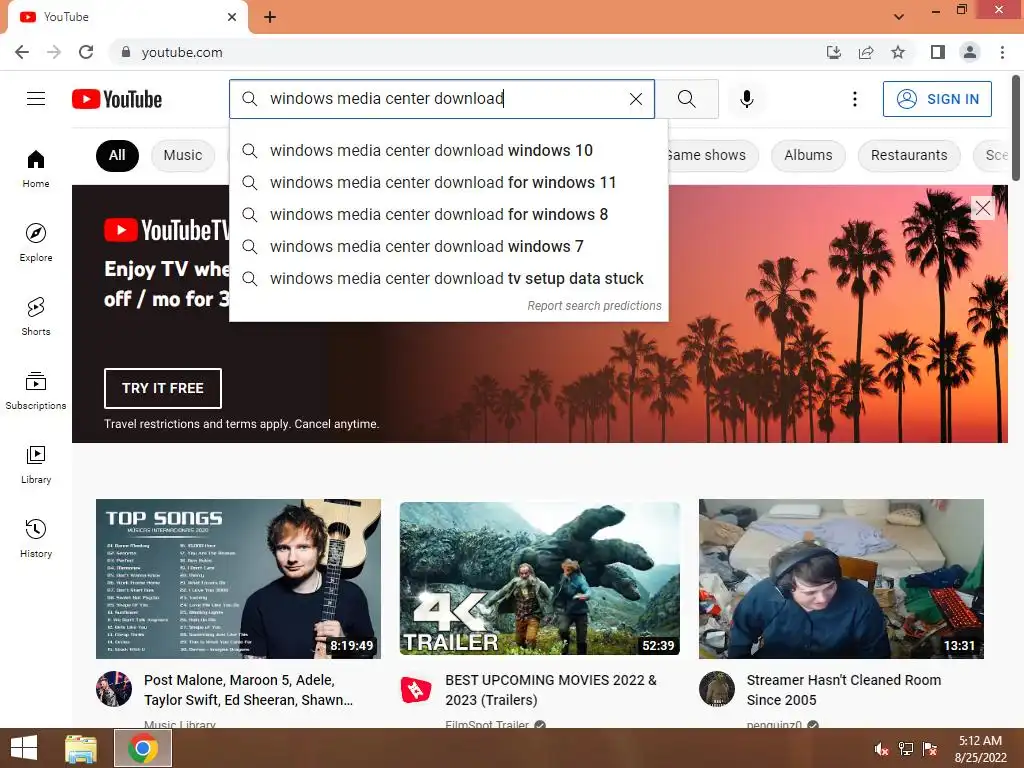Select suggestion 'download windows 10'
1024x768 pixels.
pos(449,150)
